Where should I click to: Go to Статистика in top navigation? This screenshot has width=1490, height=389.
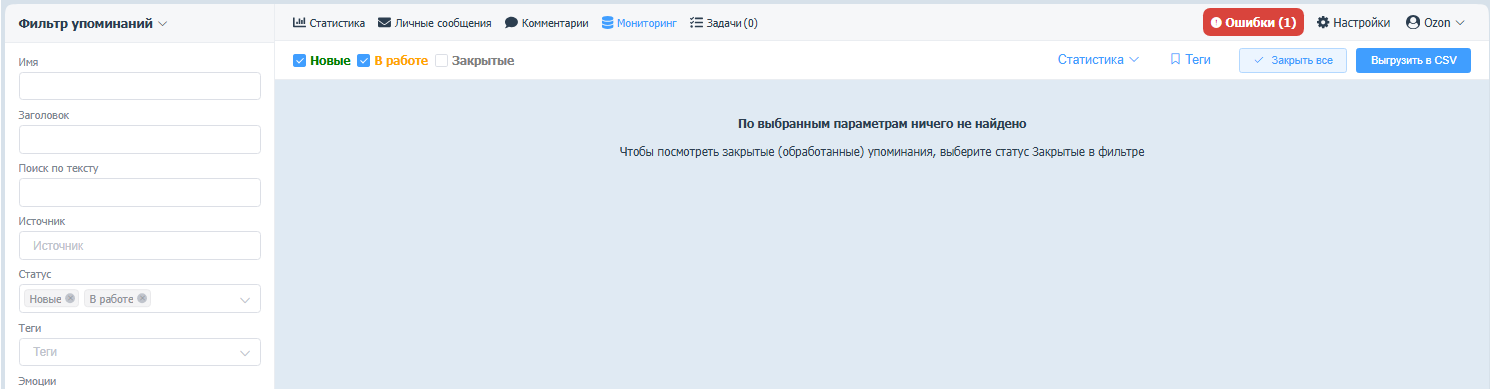[x=328, y=22]
